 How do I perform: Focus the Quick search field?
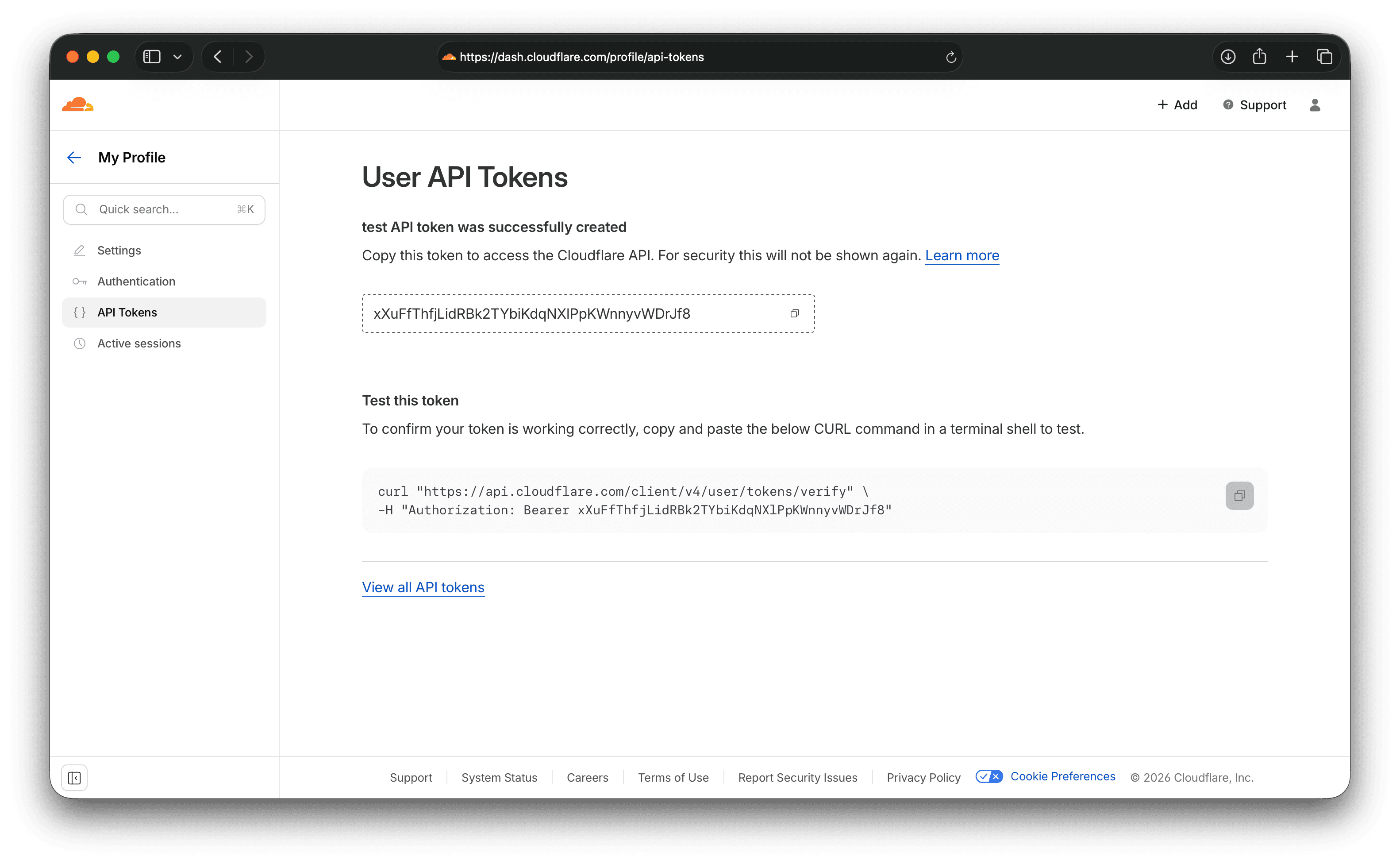tap(163, 210)
